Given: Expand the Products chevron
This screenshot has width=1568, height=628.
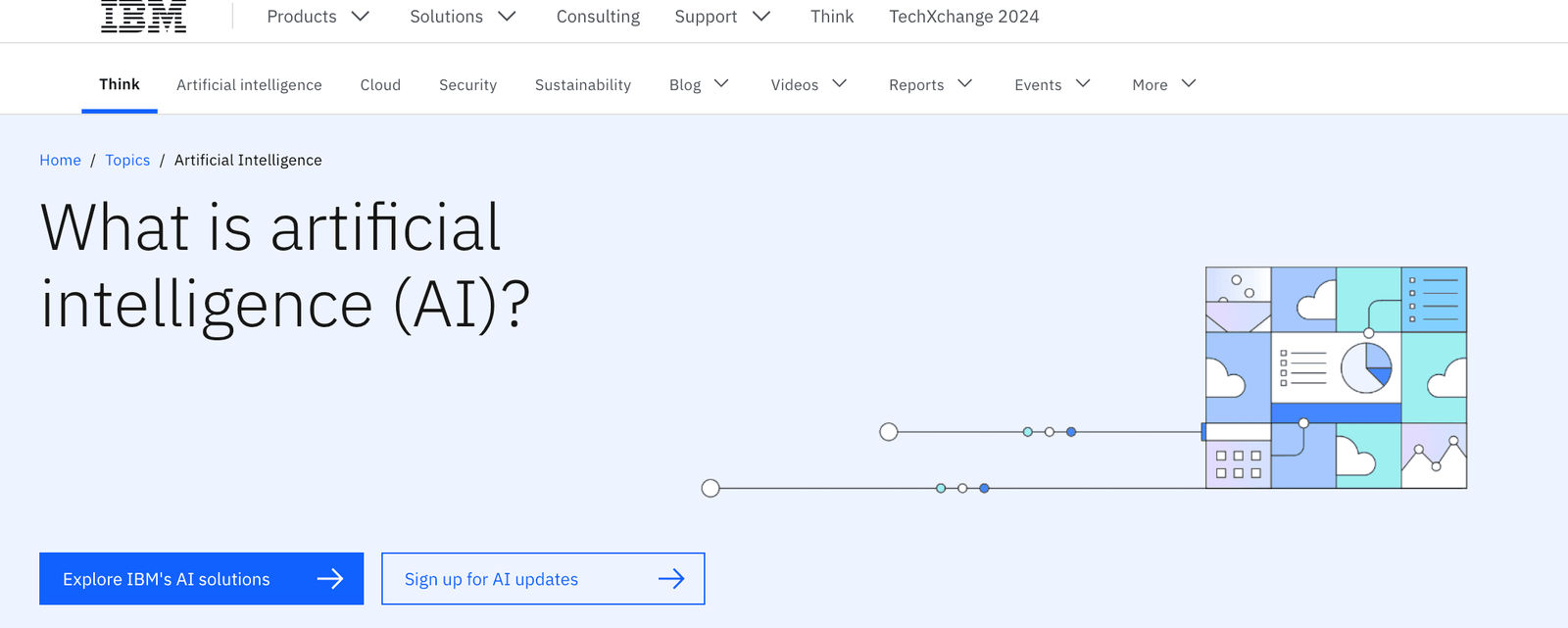Looking at the screenshot, I should pyautogui.click(x=361, y=17).
